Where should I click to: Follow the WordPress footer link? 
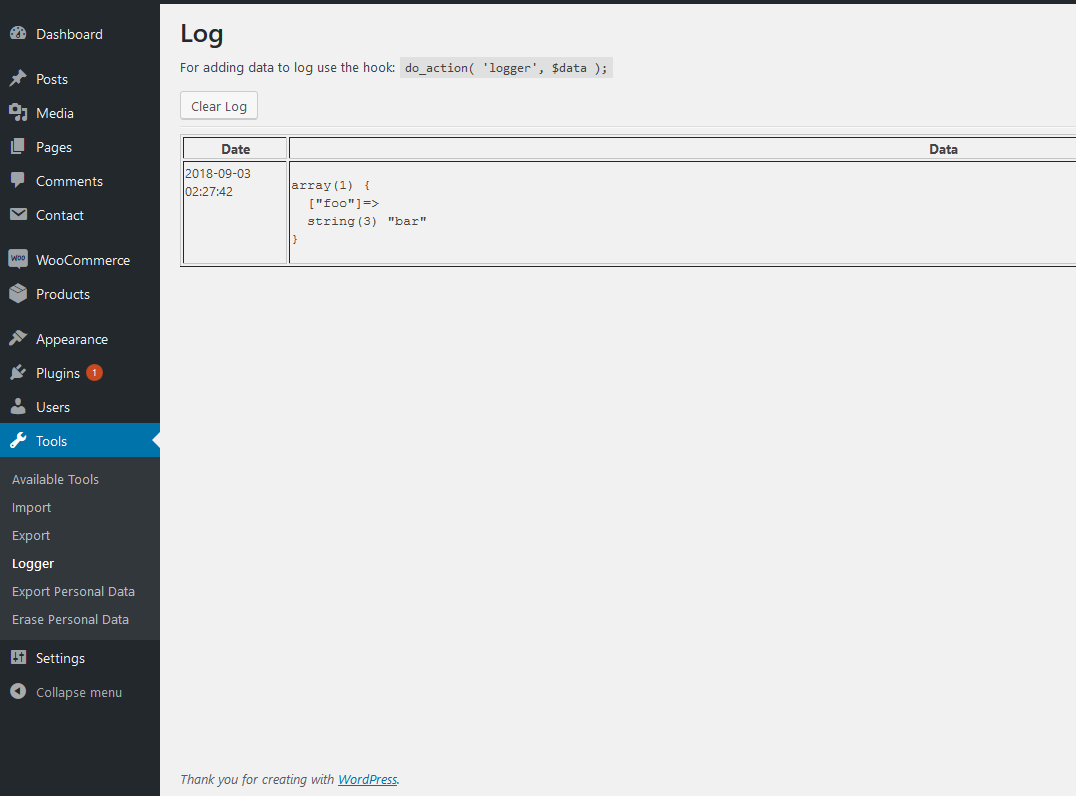pyautogui.click(x=367, y=779)
